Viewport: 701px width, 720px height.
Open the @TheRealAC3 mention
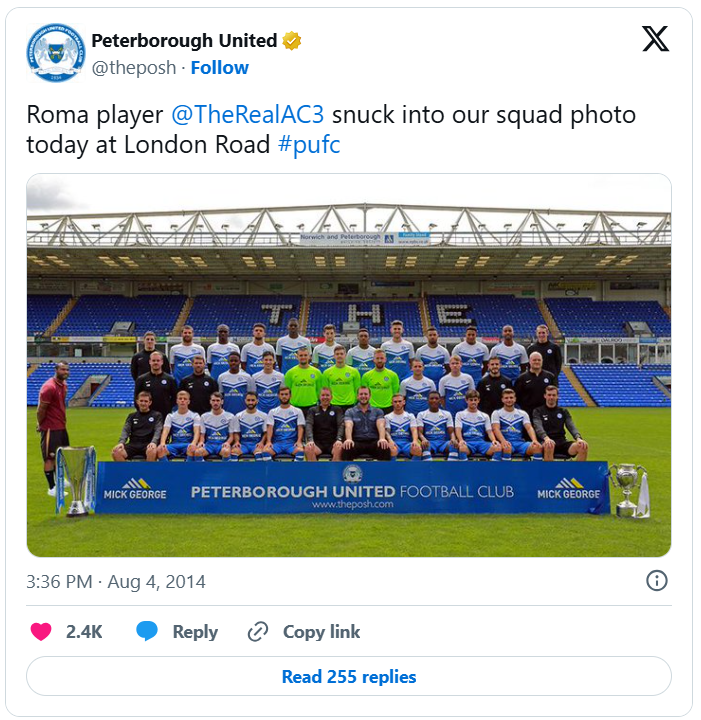[x=248, y=115]
